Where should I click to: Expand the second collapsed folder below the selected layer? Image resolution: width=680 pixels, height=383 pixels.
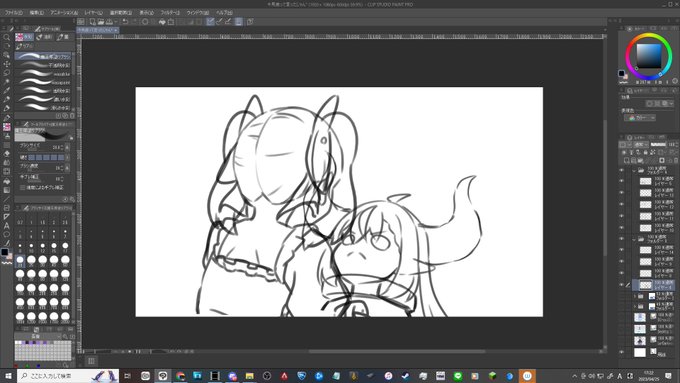(634, 307)
